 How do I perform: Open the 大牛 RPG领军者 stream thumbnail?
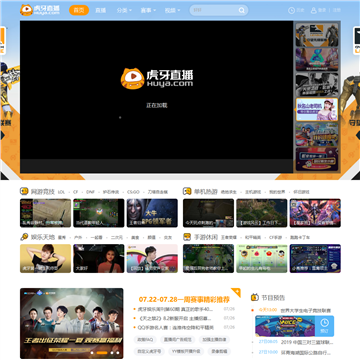click(x=152, y=213)
